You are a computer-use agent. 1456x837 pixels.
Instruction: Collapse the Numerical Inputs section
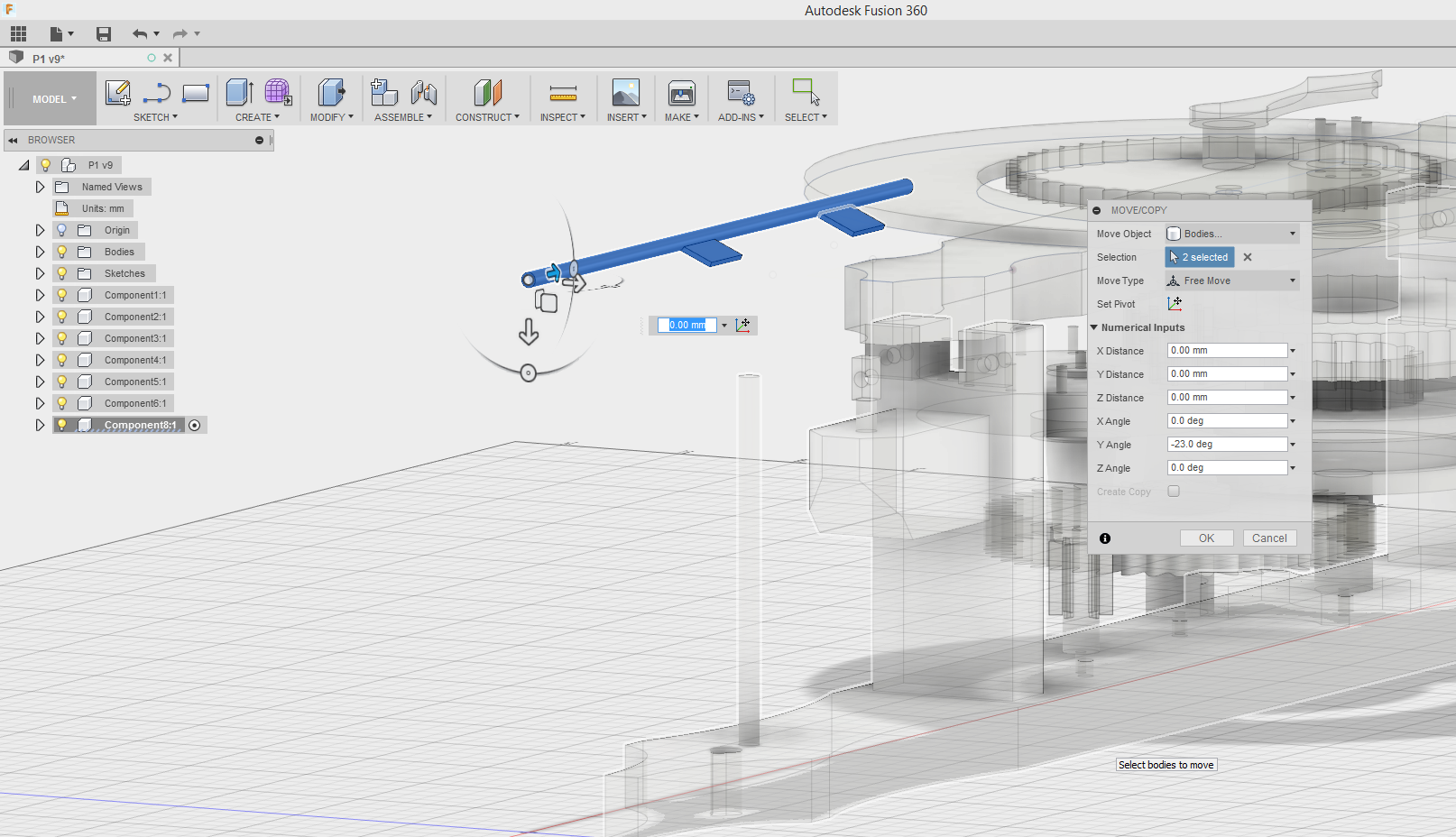[1094, 327]
